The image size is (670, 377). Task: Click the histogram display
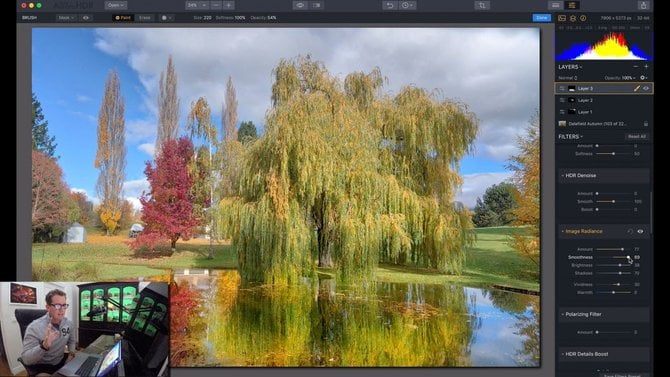(x=603, y=46)
